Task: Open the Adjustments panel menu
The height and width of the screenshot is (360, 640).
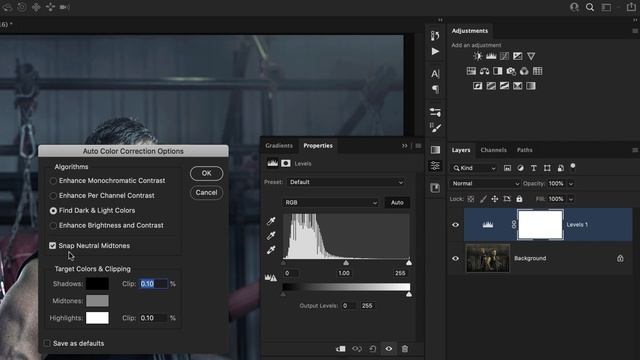Action: pyautogui.click(x=635, y=31)
